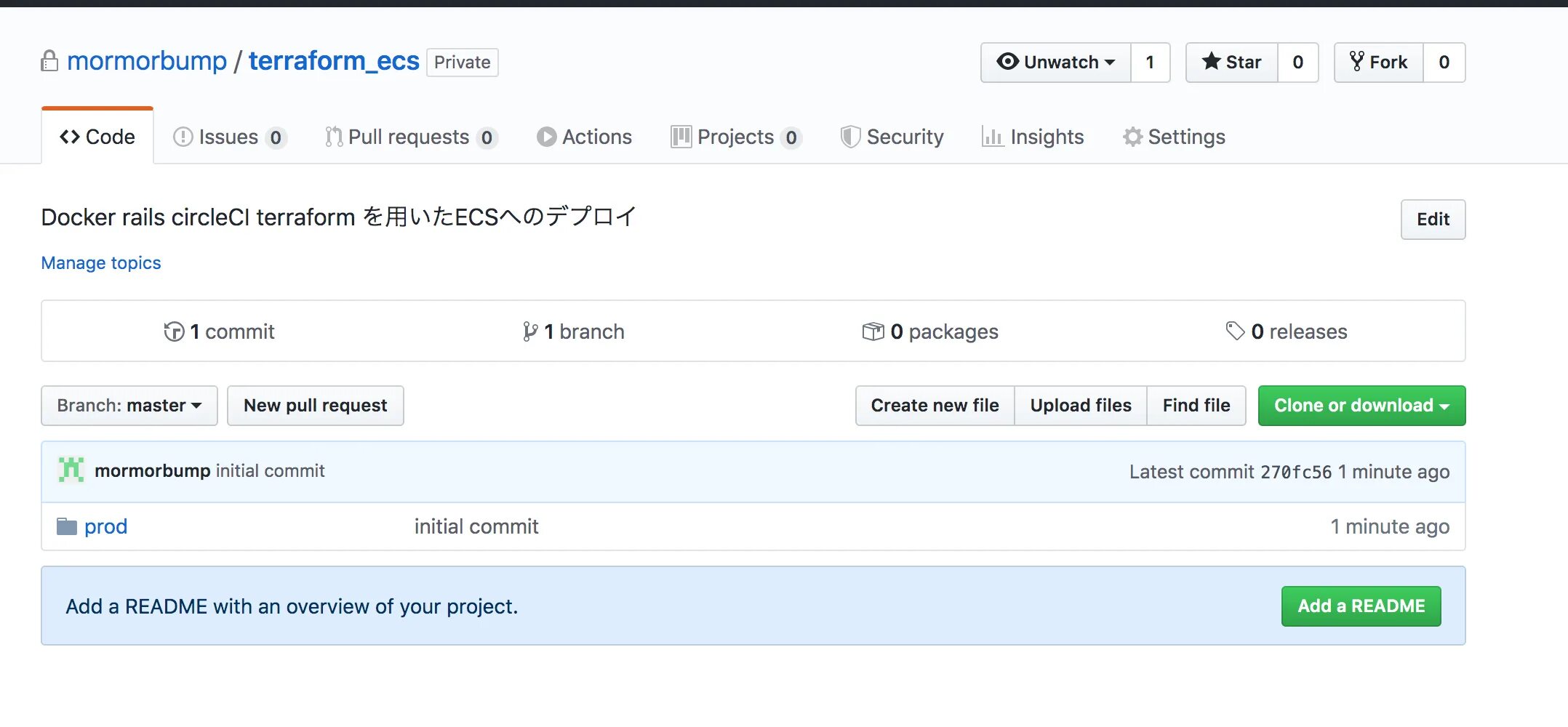
Task: Click the private repository lock icon
Action: [x=49, y=61]
